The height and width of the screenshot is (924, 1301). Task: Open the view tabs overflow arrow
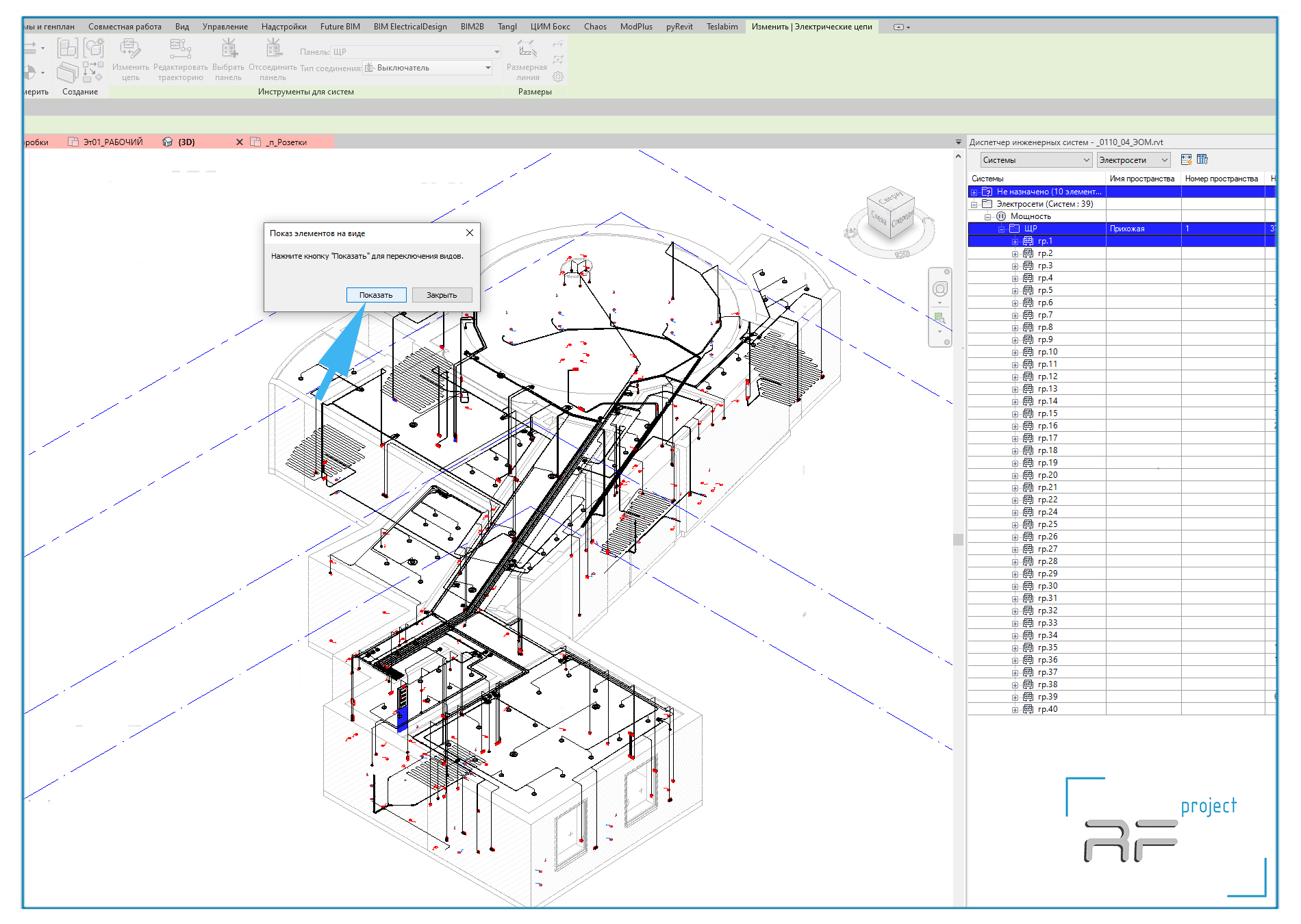click(959, 142)
